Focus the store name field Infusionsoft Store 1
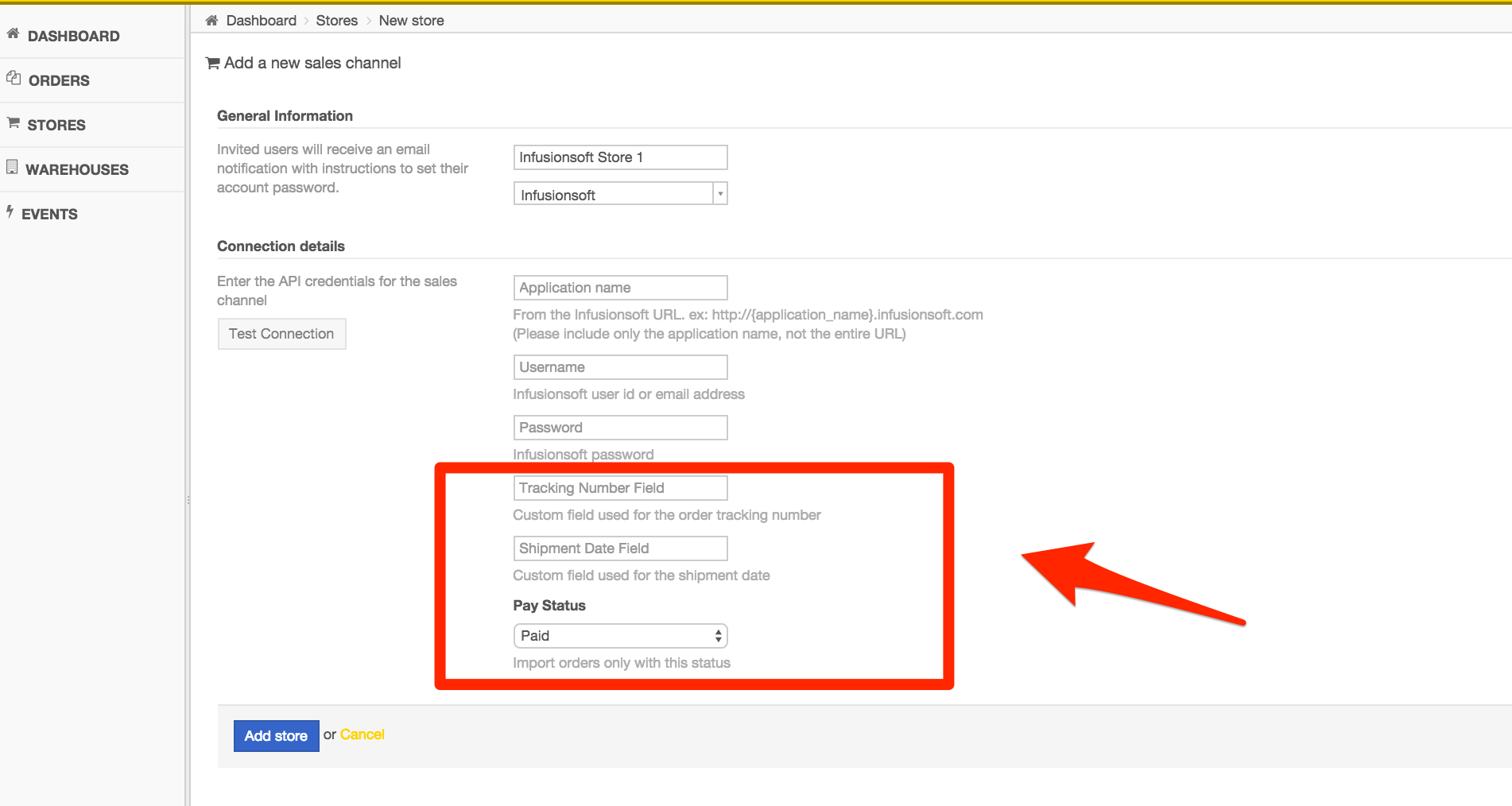1512x806 pixels. pyautogui.click(x=620, y=157)
